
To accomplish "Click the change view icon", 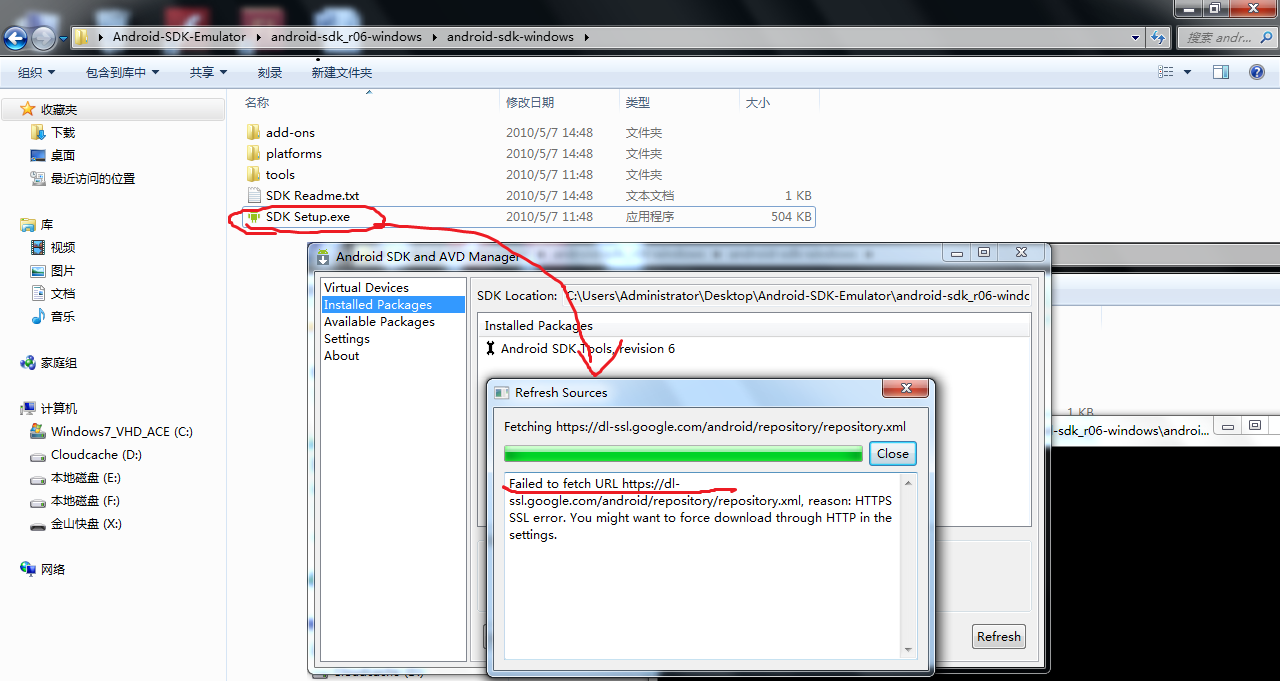I will pos(1165,72).
